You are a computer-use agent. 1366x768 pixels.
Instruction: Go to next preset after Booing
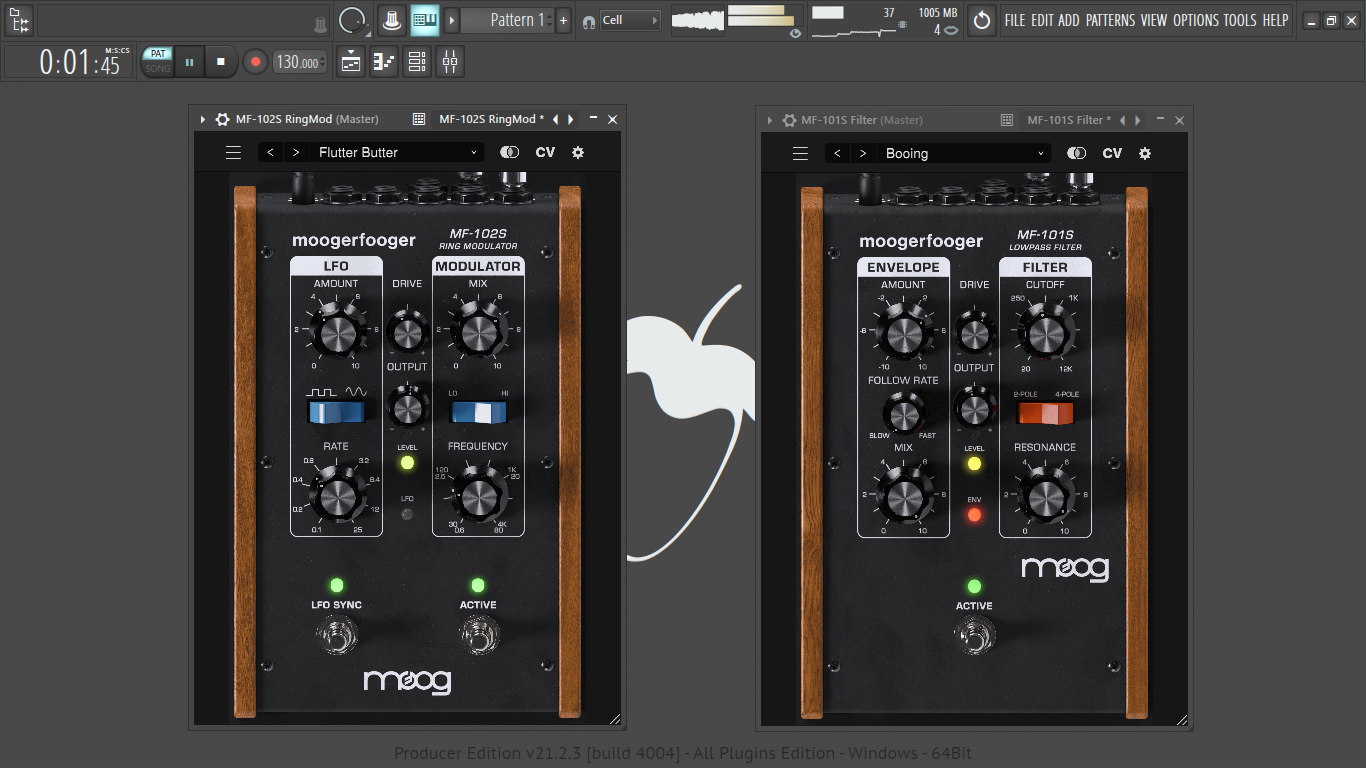pyautogui.click(x=862, y=153)
